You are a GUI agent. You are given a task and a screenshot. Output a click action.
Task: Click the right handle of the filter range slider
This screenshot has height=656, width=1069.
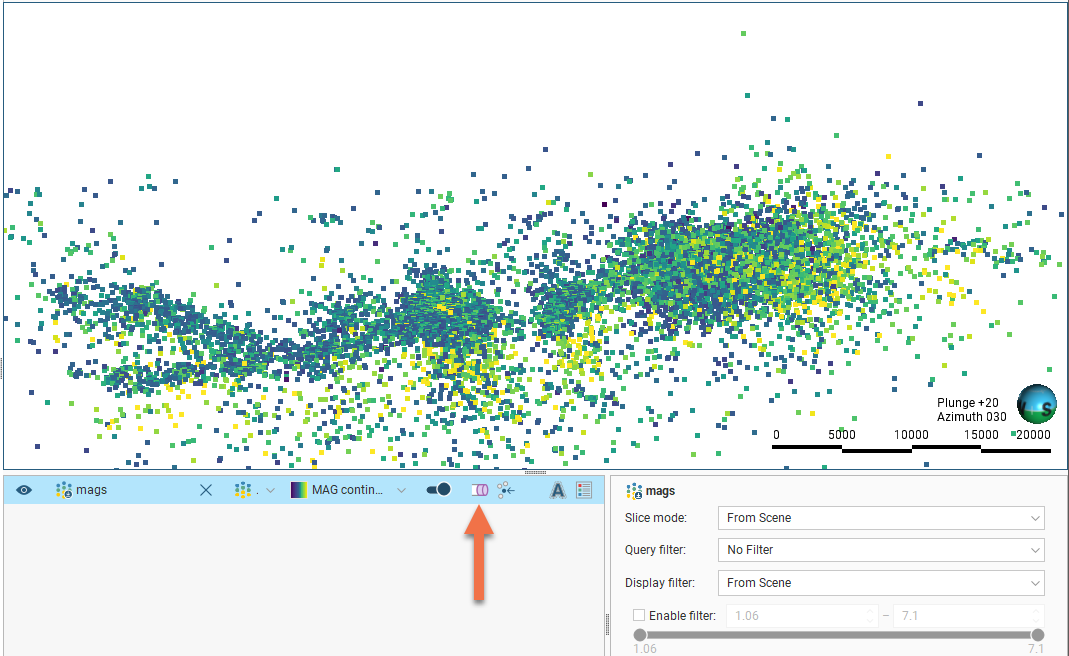pyautogui.click(x=1038, y=635)
